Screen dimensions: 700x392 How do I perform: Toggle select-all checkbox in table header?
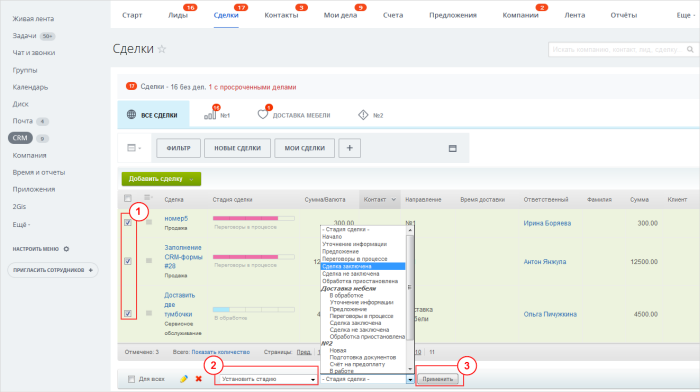[128, 198]
